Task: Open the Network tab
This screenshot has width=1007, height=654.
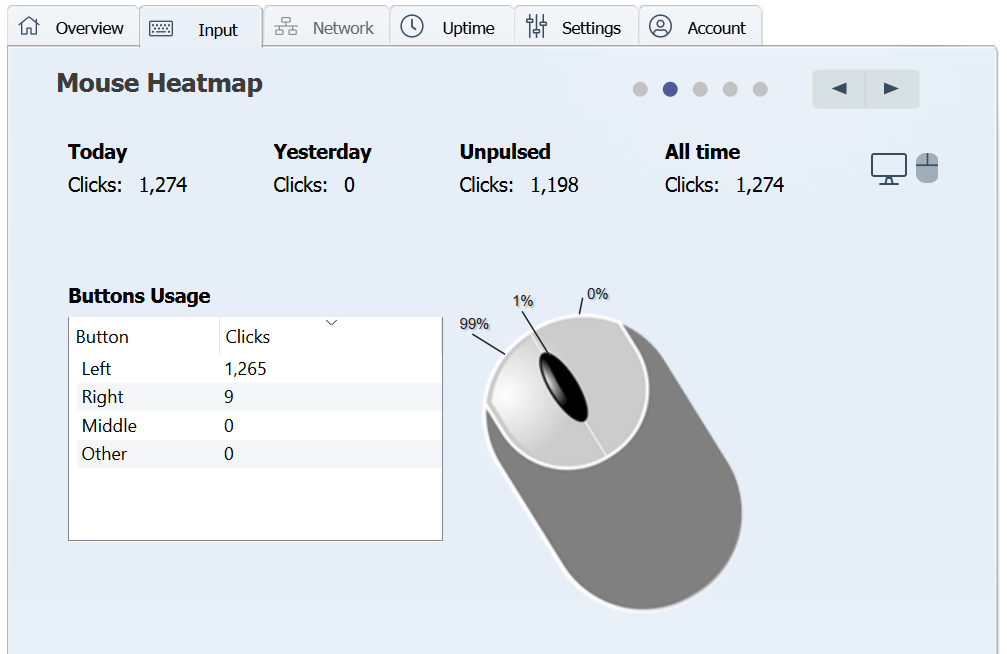Action: [x=326, y=27]
